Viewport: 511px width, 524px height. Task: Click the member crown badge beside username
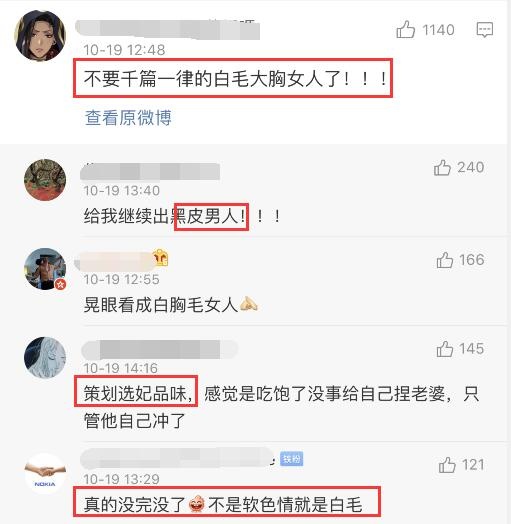[x=161, y=257]
